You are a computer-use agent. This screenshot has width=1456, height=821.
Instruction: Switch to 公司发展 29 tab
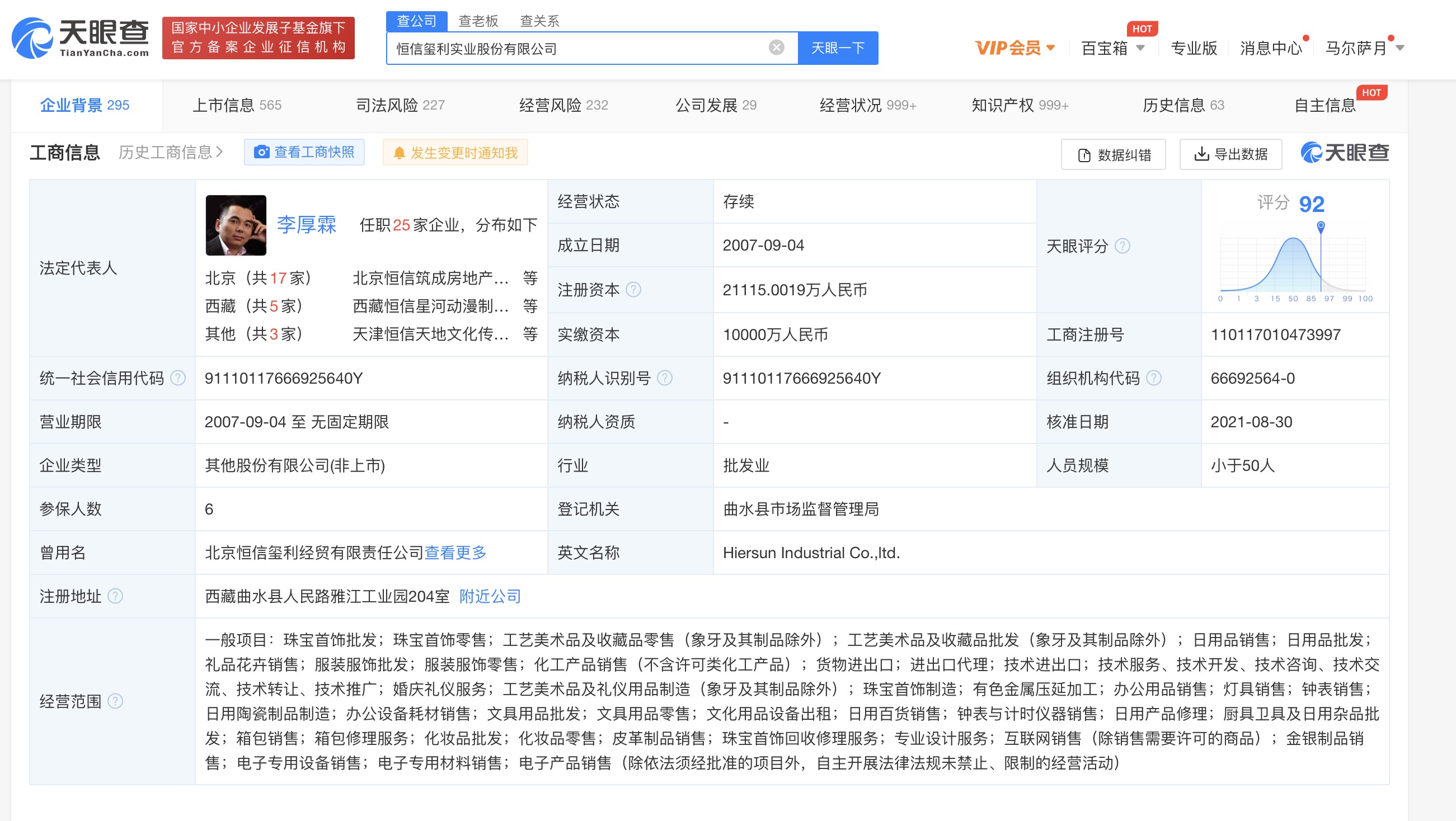pyautogui.click(x=716, y=105)
